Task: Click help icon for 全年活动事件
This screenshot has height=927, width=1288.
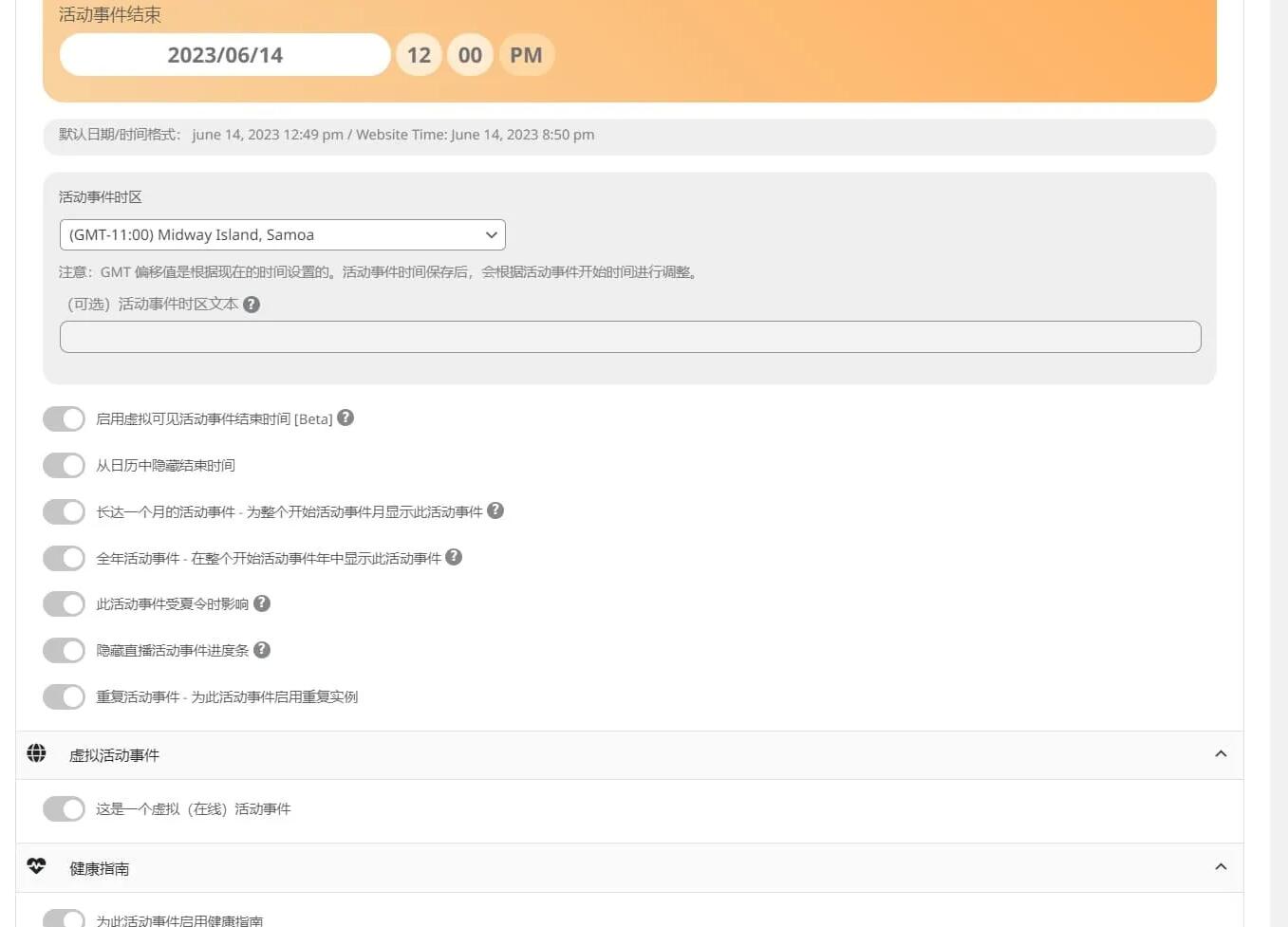Action: coord(454,557)
